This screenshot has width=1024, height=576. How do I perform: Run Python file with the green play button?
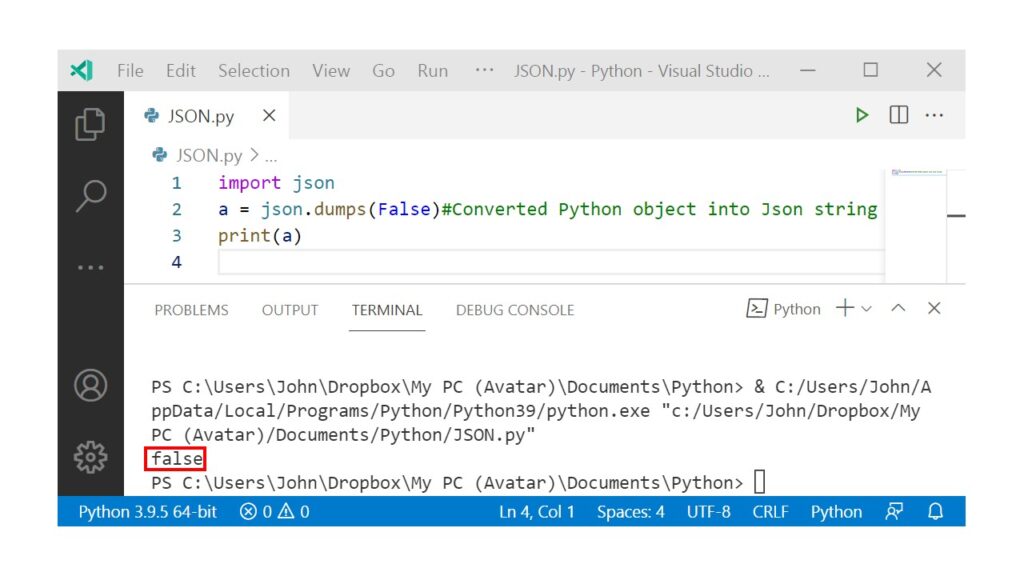tap(862, 116)
